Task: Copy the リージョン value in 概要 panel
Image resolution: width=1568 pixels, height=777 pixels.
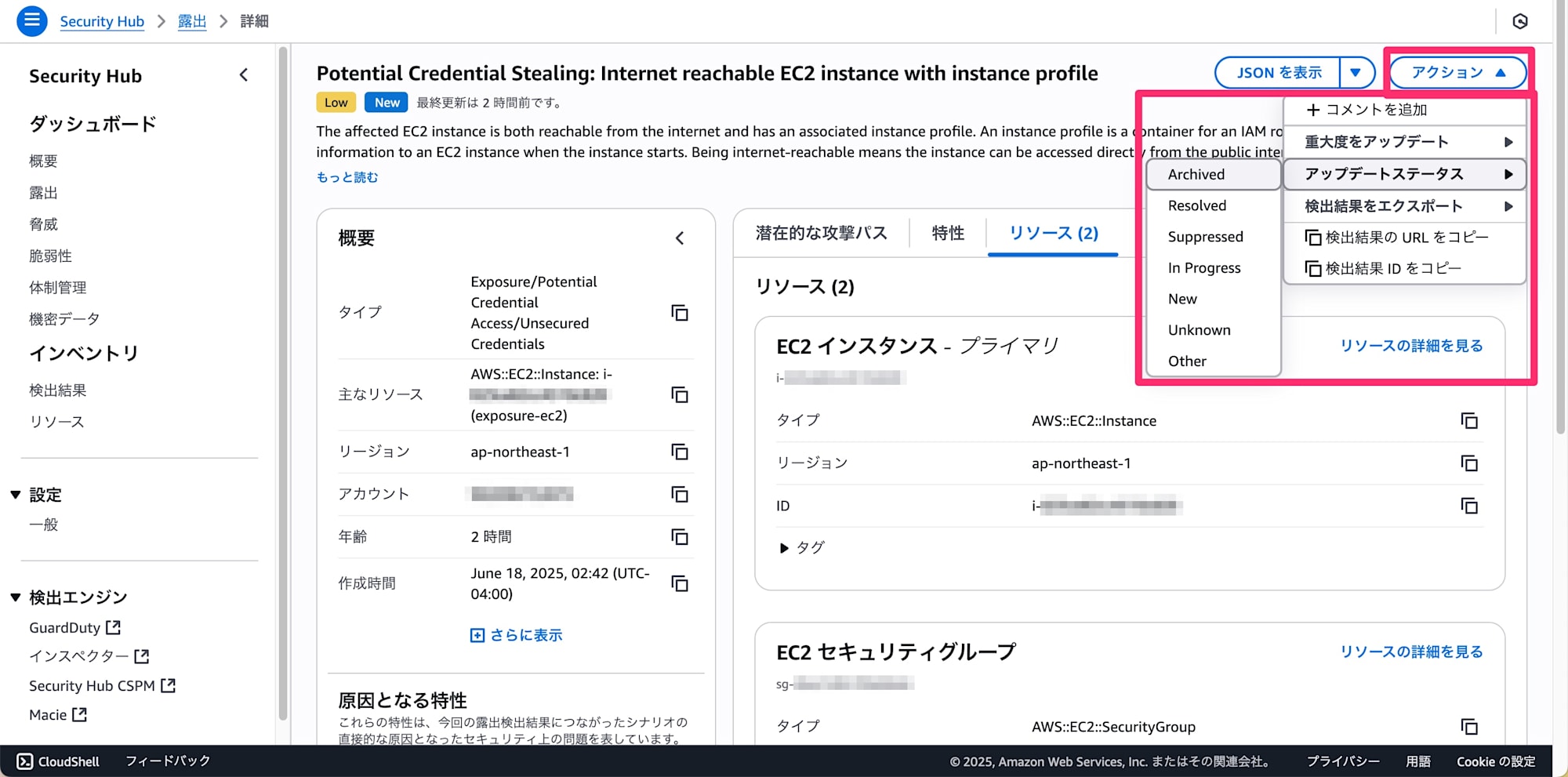Action: point(680,452)
